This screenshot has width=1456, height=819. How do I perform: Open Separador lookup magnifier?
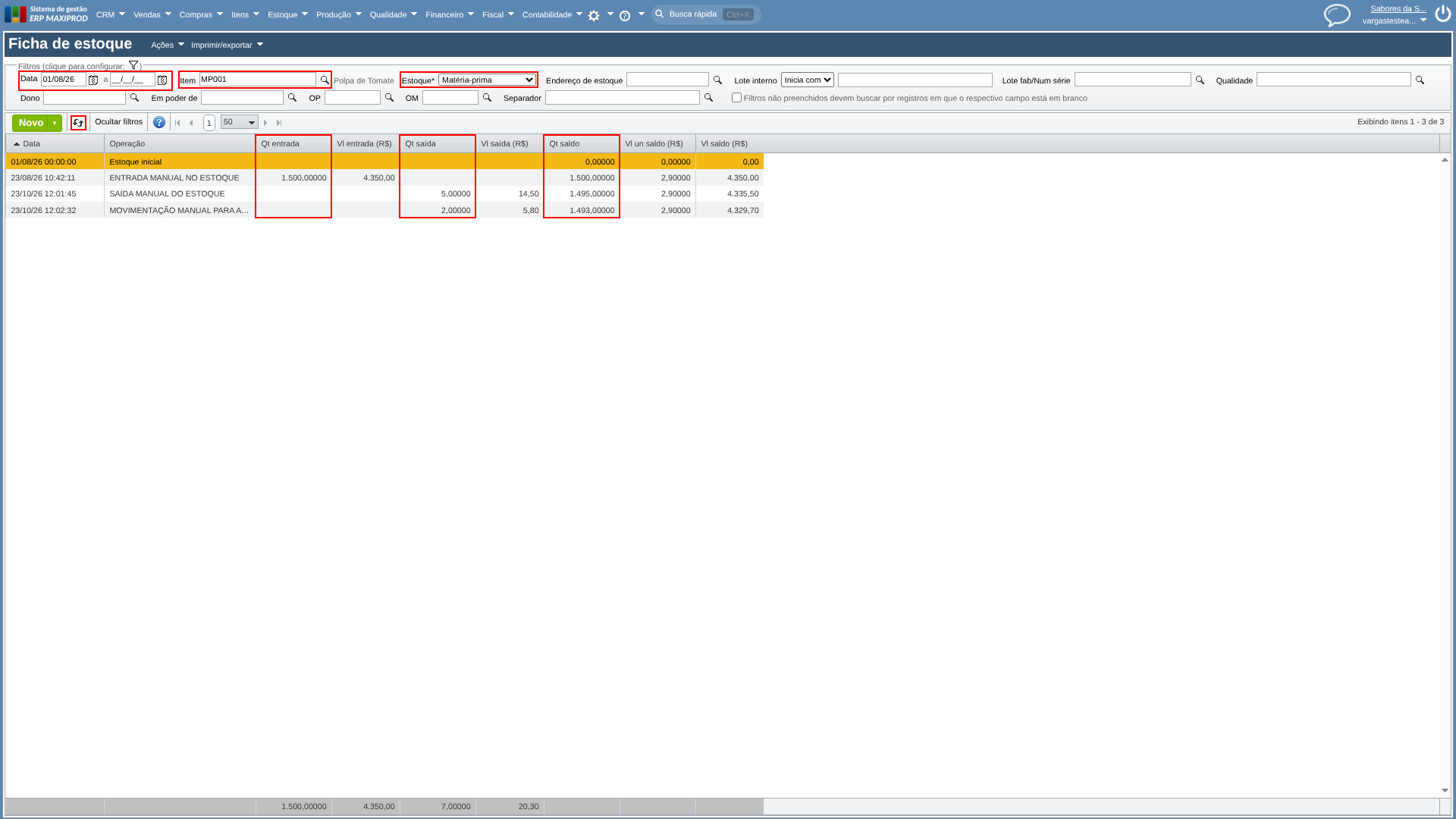(x=708, y=98)
